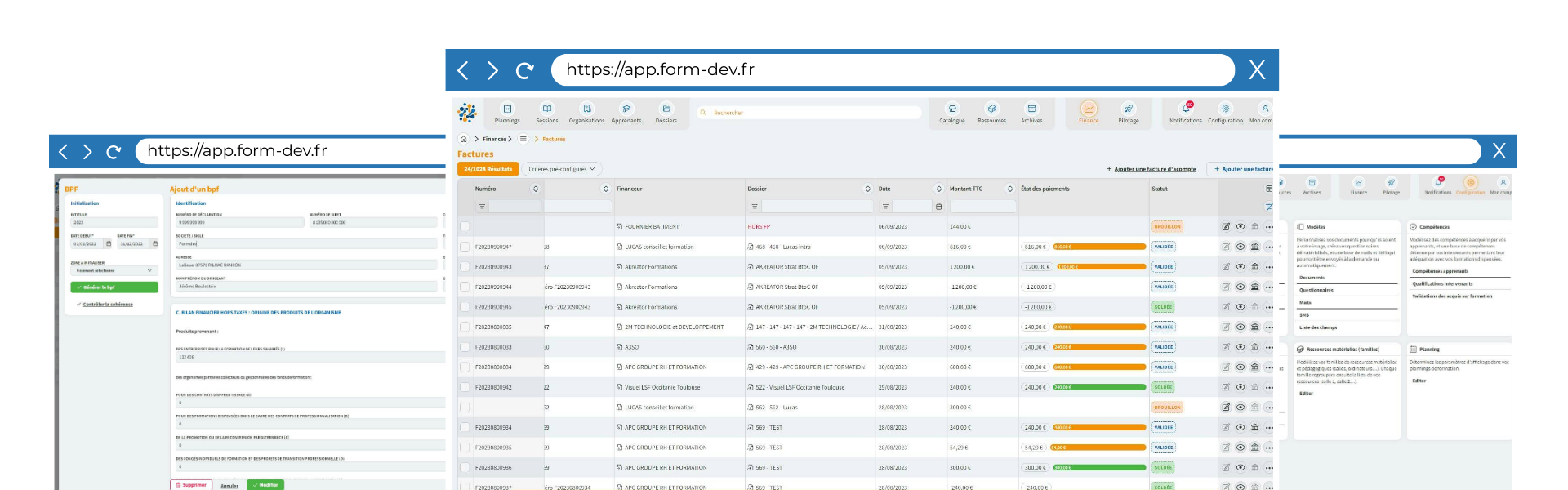Sort the table by Montant TTC
Viewport: 1568px width, 490px height.
coord(1009,189)
